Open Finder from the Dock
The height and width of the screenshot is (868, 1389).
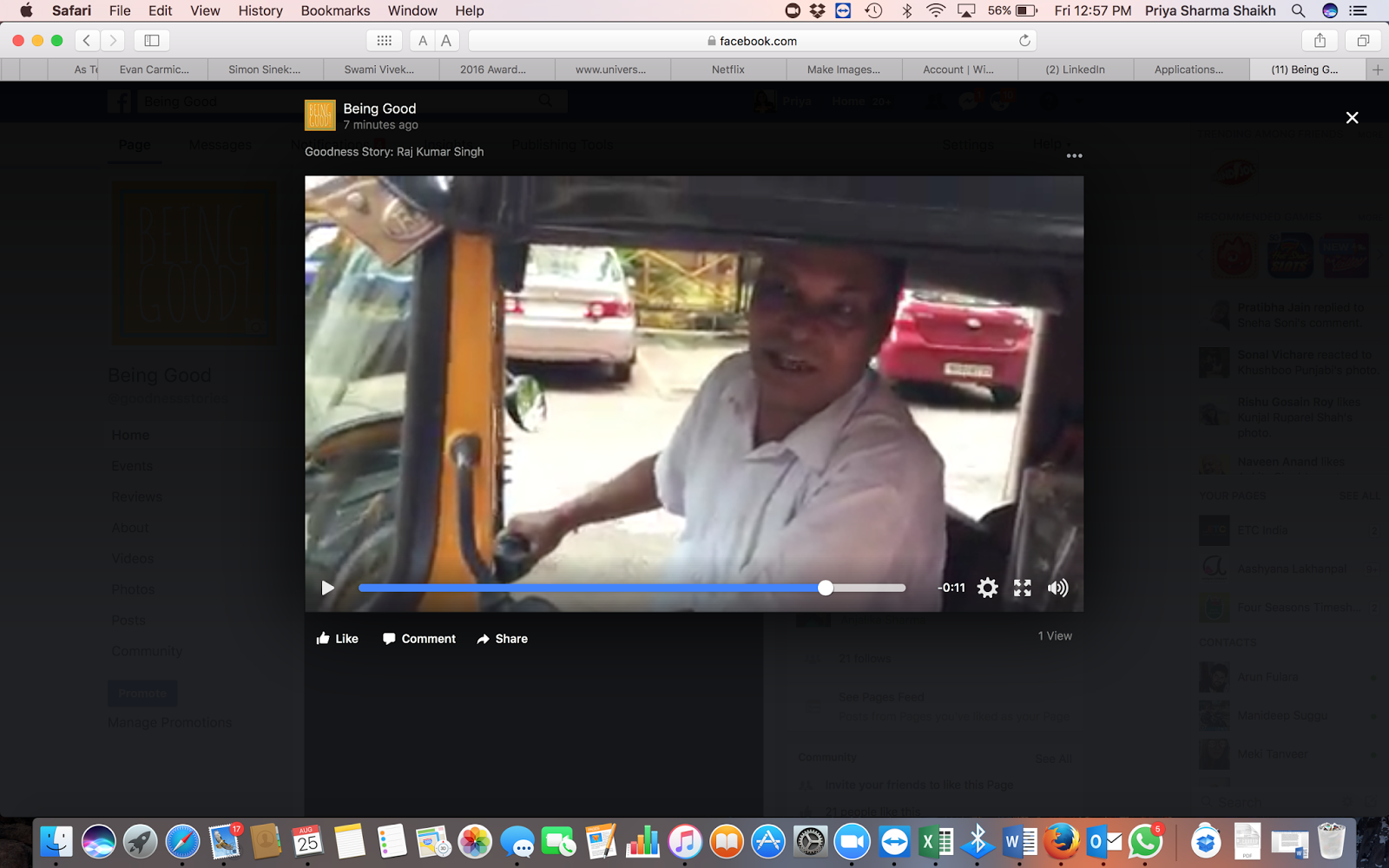(56, 841)
